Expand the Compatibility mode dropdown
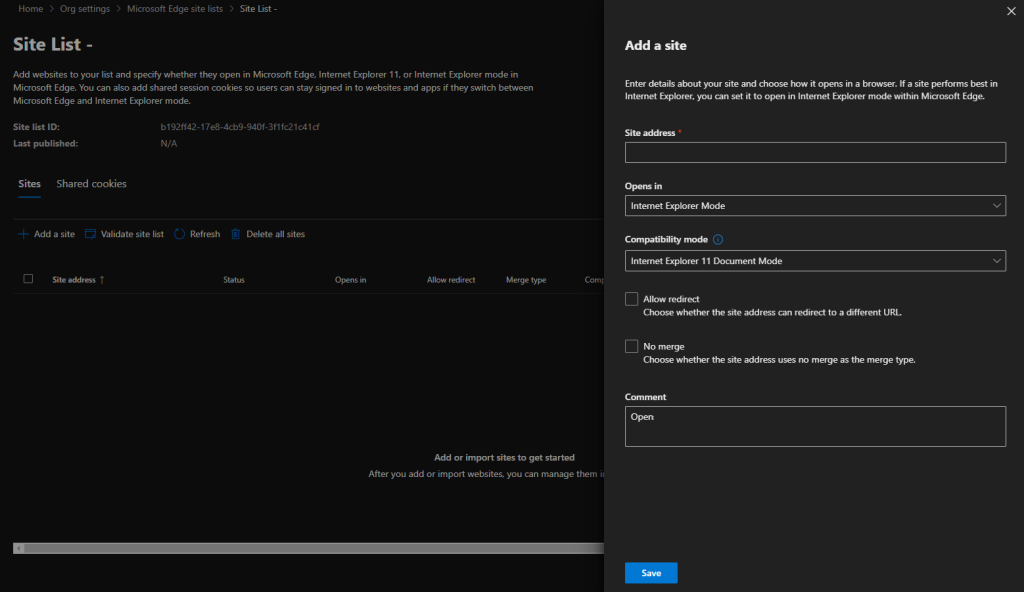Screen dimensions: 1024x592 coord(815,261)
